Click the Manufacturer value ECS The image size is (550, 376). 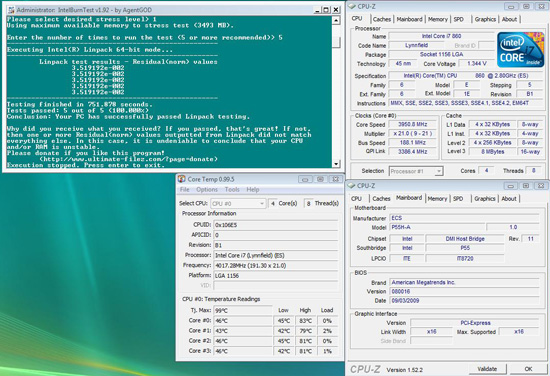(x=464, y=218)
